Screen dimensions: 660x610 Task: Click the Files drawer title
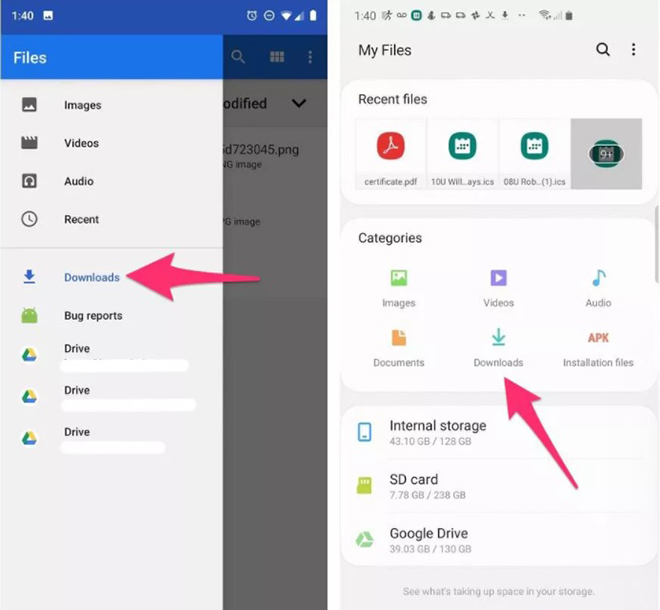(30, 58)
